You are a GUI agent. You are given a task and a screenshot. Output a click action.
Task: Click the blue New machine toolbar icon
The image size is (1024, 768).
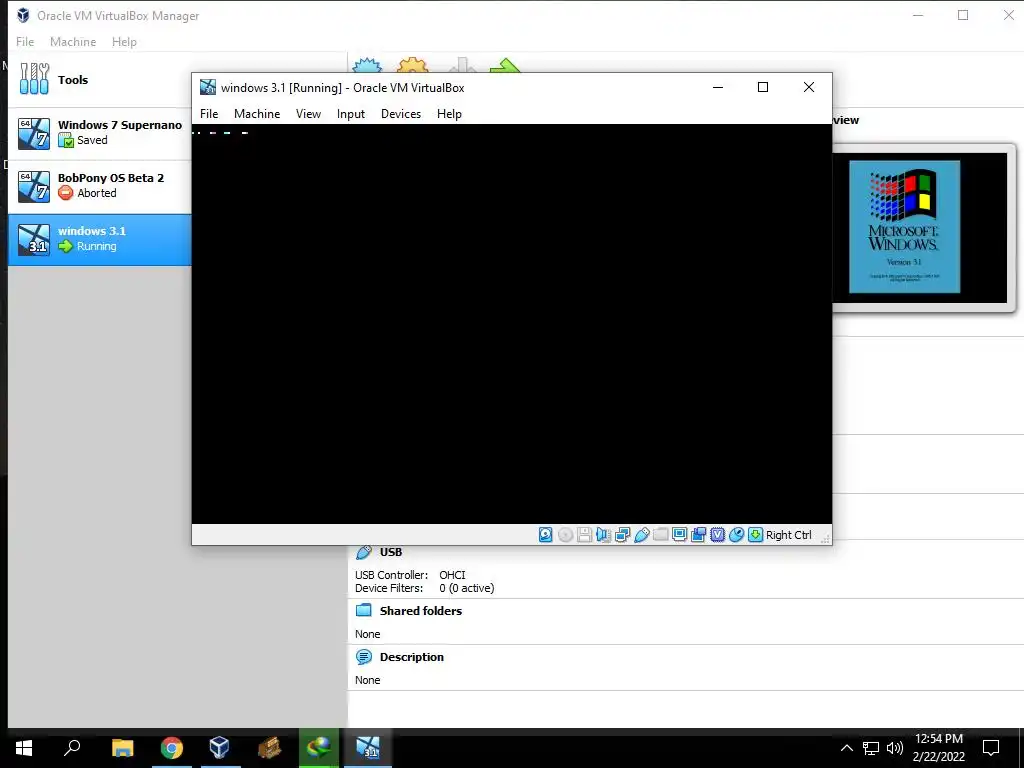tap(367, 65)
